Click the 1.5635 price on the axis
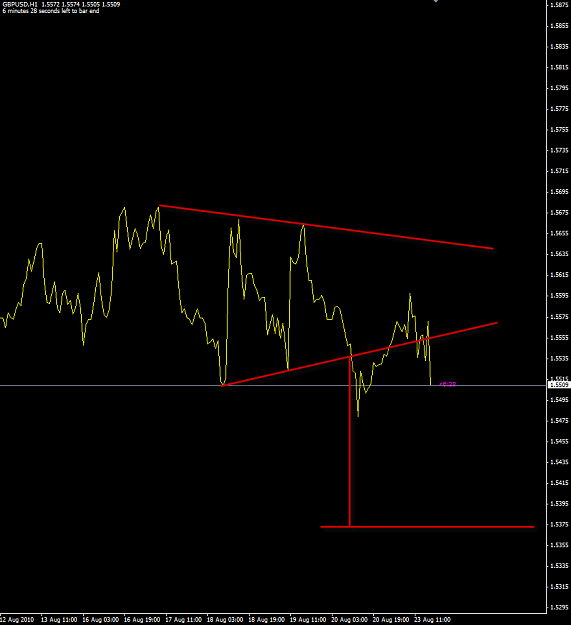This screenshot has width=571, height=625. pyautogui.click(x=559, y=254)
